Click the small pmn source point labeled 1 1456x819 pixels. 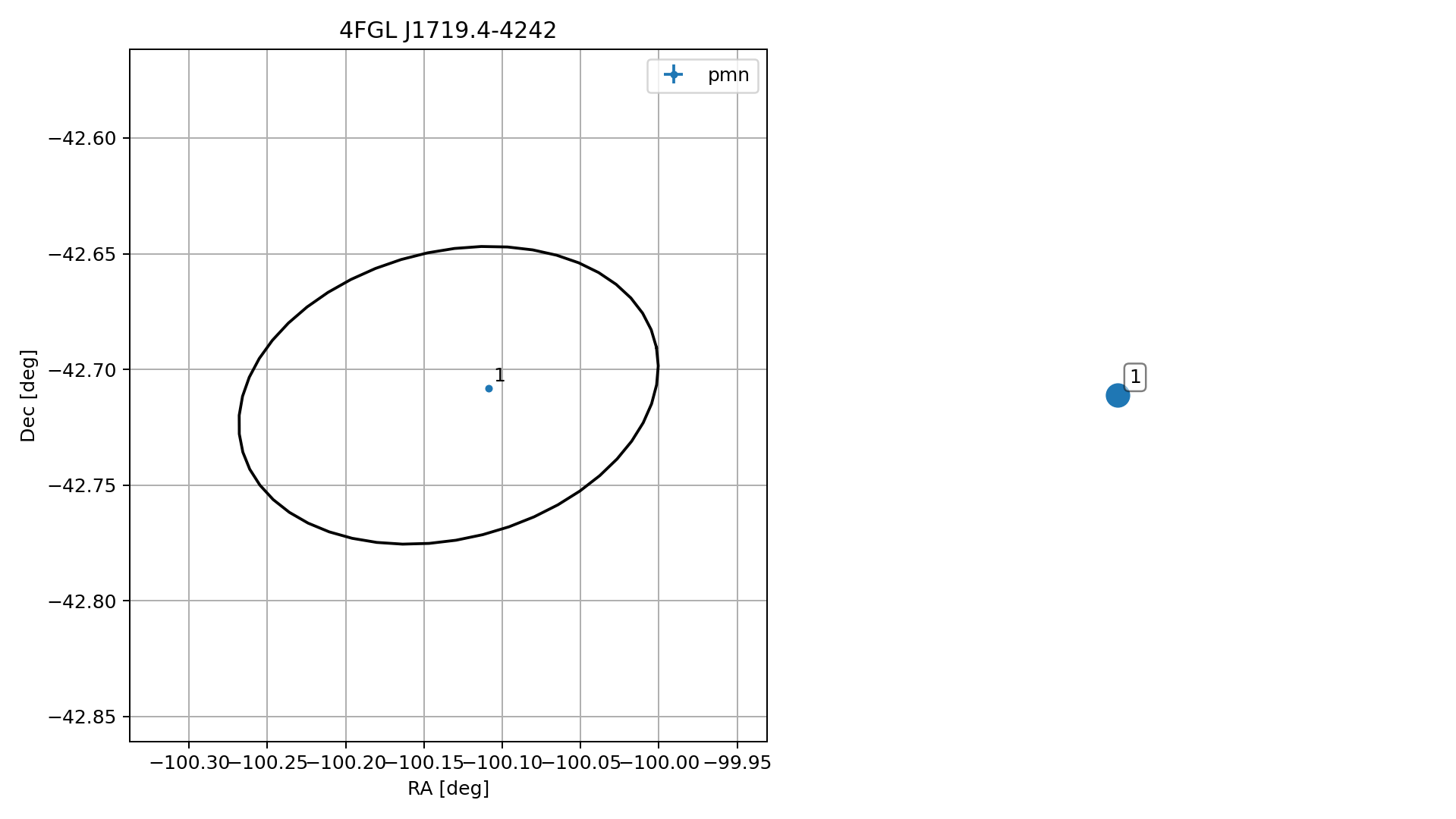pos(489,388)
